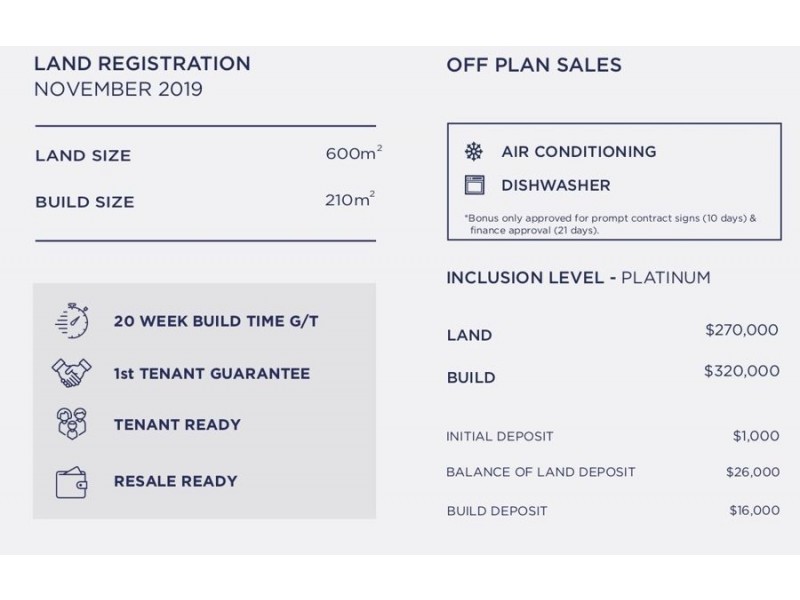This screenshot has width=800, height=600.
Task: Click the wallet resale ready icon
Action: [70, 481]
